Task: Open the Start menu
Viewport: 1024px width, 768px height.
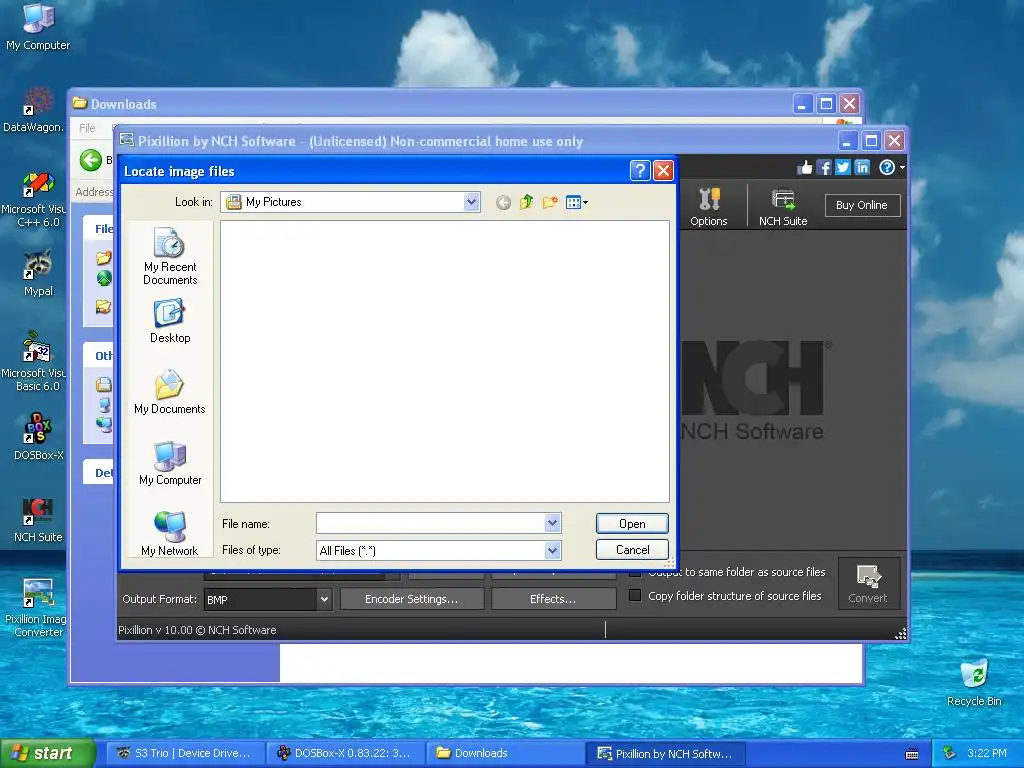Action: pyautogui.click(x=47, y=753)
